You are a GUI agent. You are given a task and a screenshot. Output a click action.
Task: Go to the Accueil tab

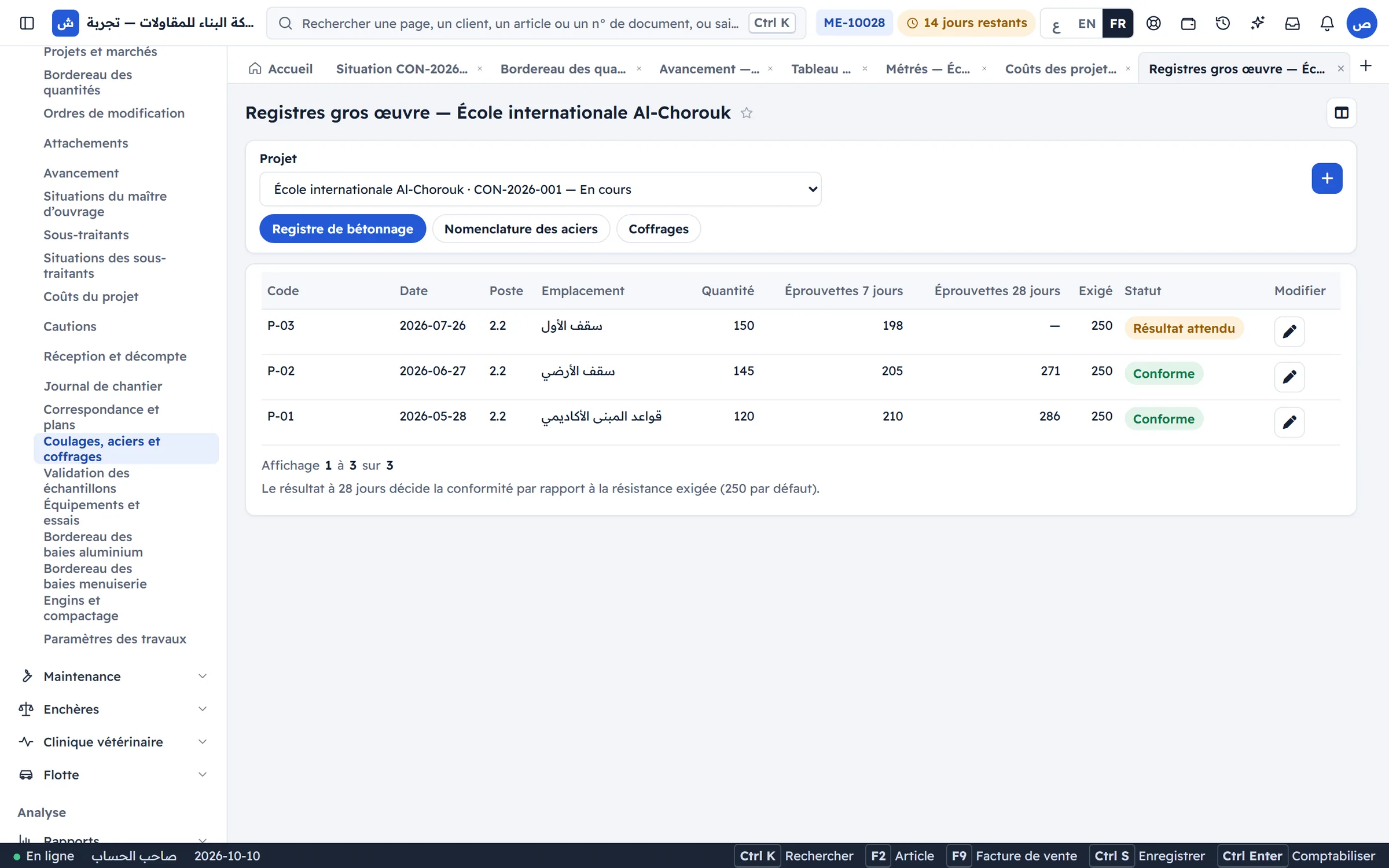tap(281, 69)
